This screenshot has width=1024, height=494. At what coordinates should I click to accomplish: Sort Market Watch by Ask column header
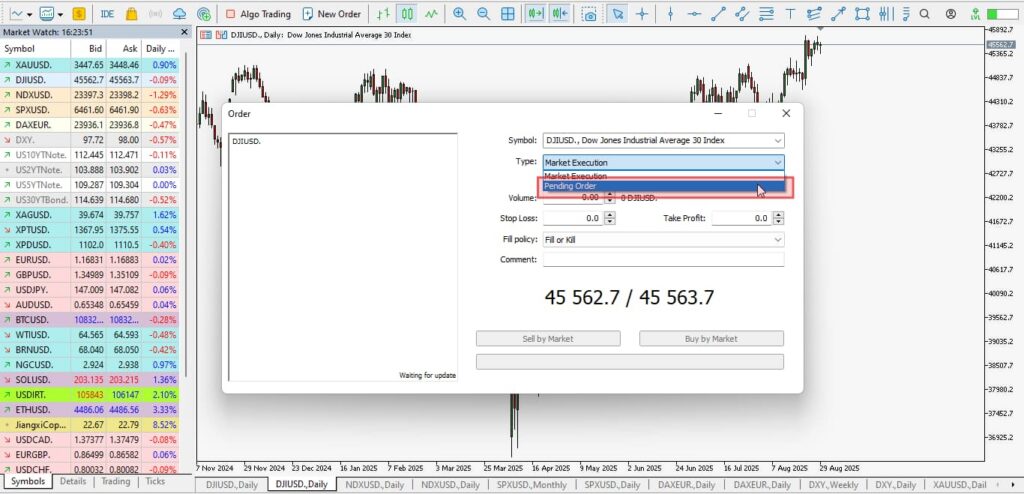(x=123, y=48)
